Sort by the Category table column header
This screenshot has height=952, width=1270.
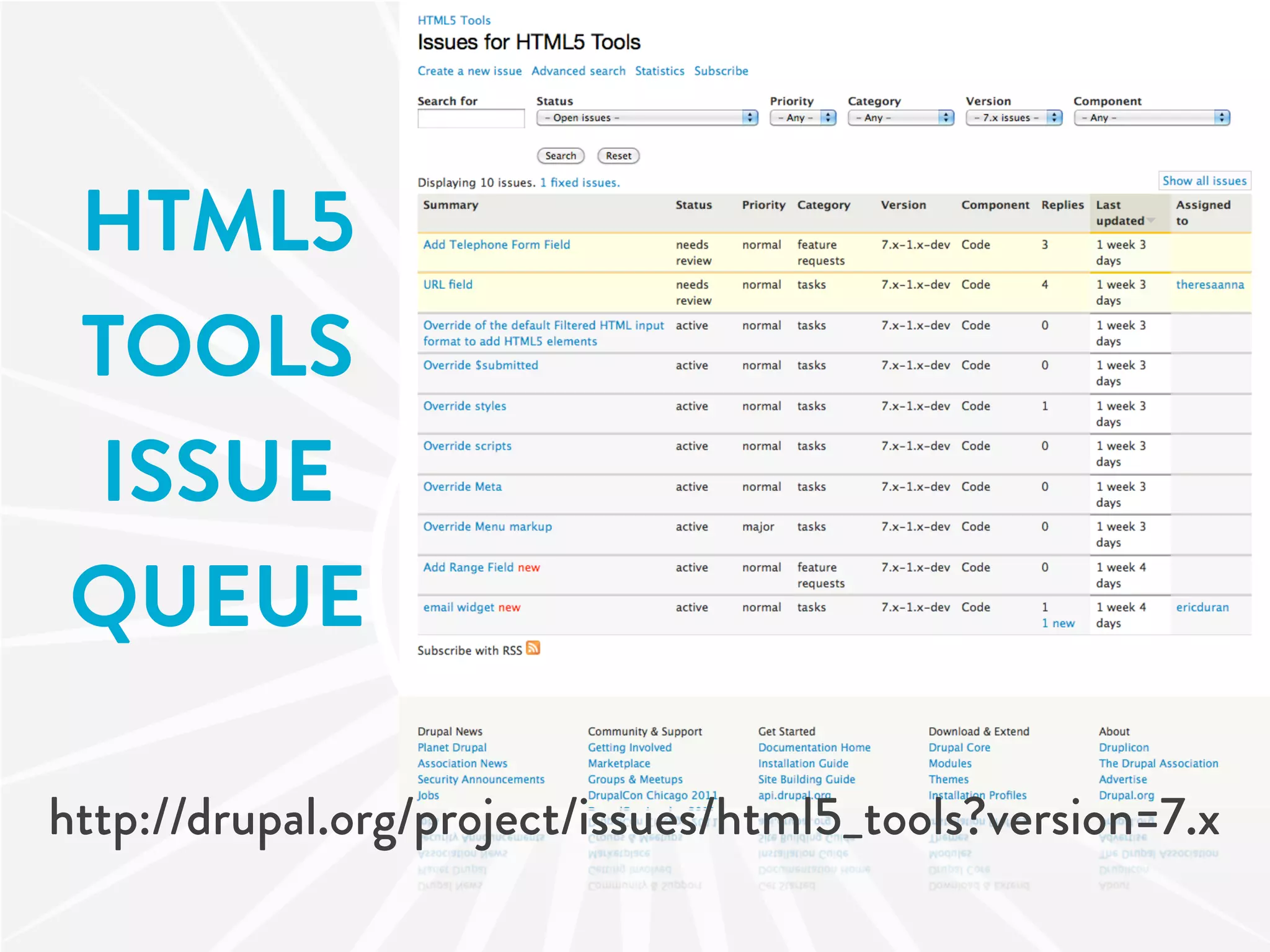click(x=824, y=205)
